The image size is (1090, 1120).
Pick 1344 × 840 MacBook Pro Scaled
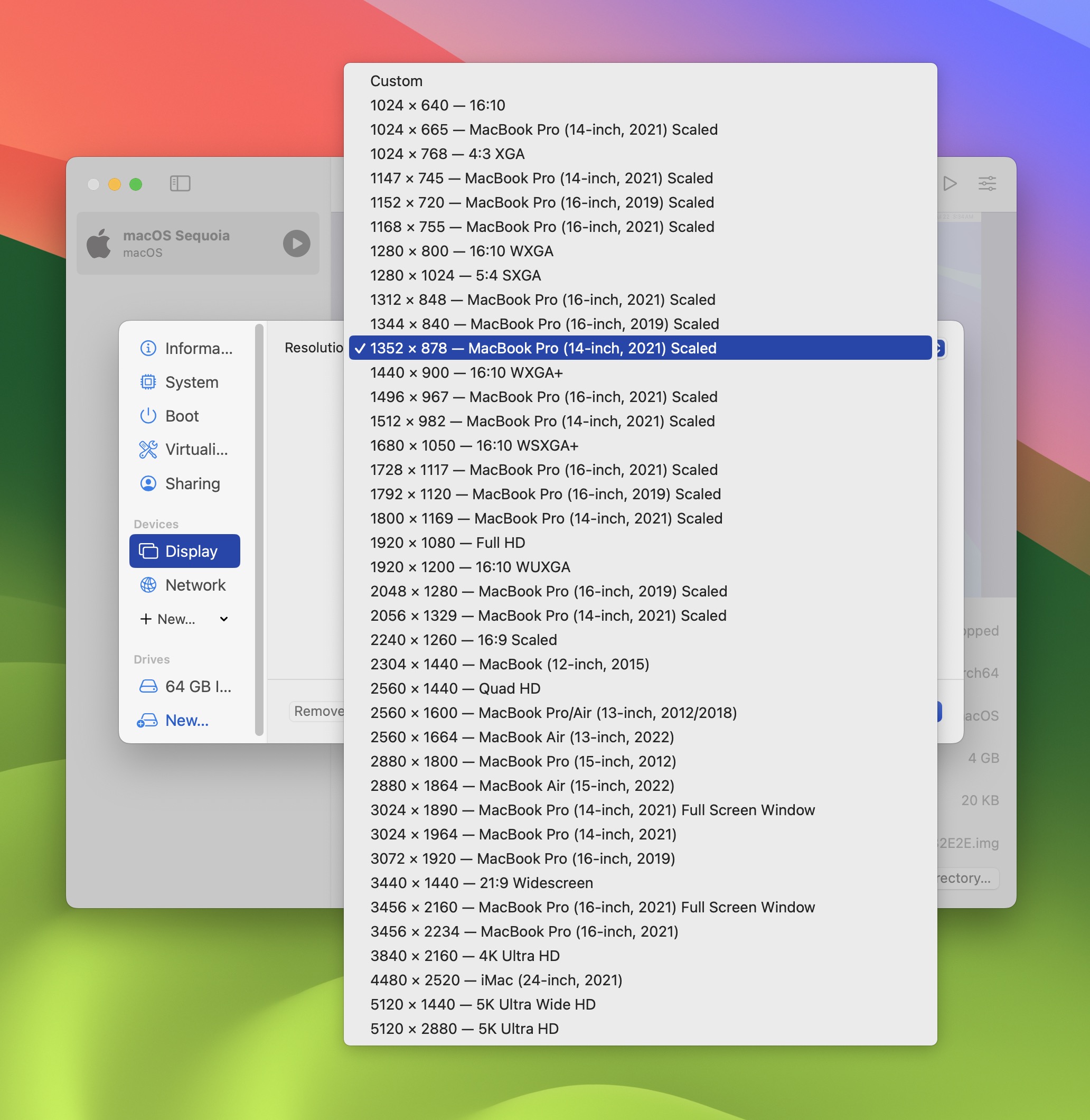point(640,324)
